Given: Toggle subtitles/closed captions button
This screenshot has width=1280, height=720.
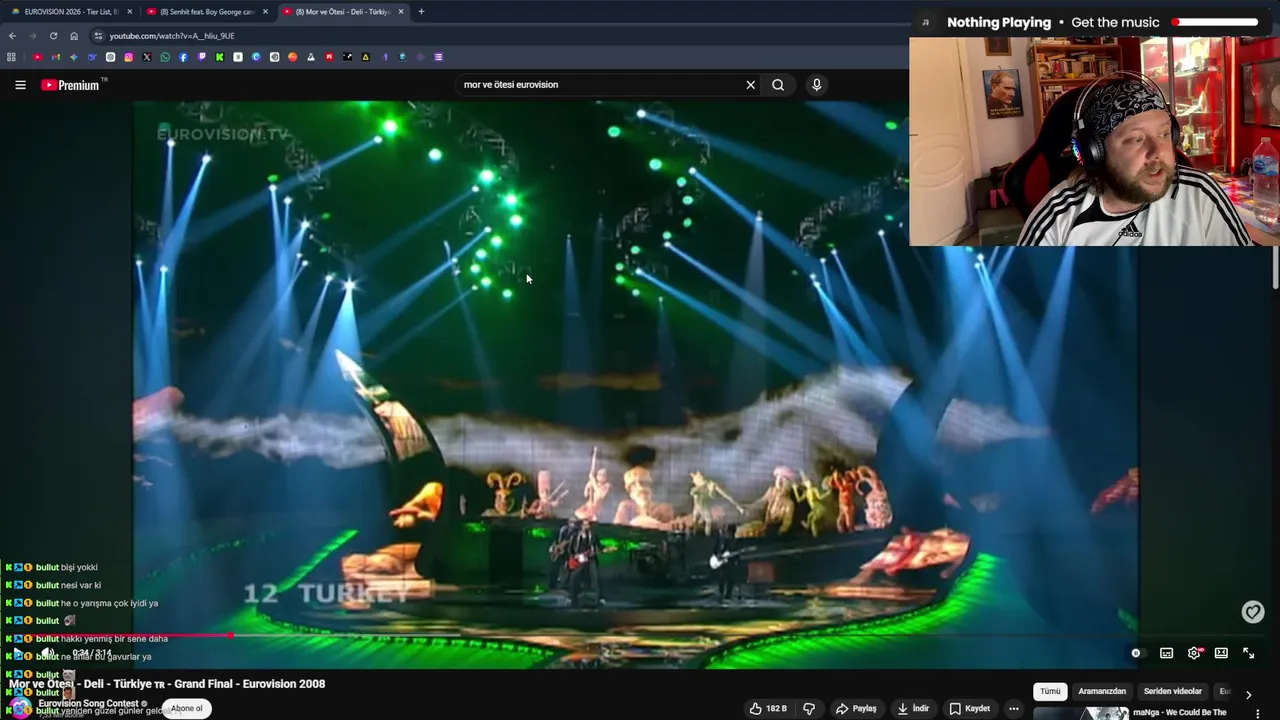Looking at the screenshot, I should click(1166, 653).
